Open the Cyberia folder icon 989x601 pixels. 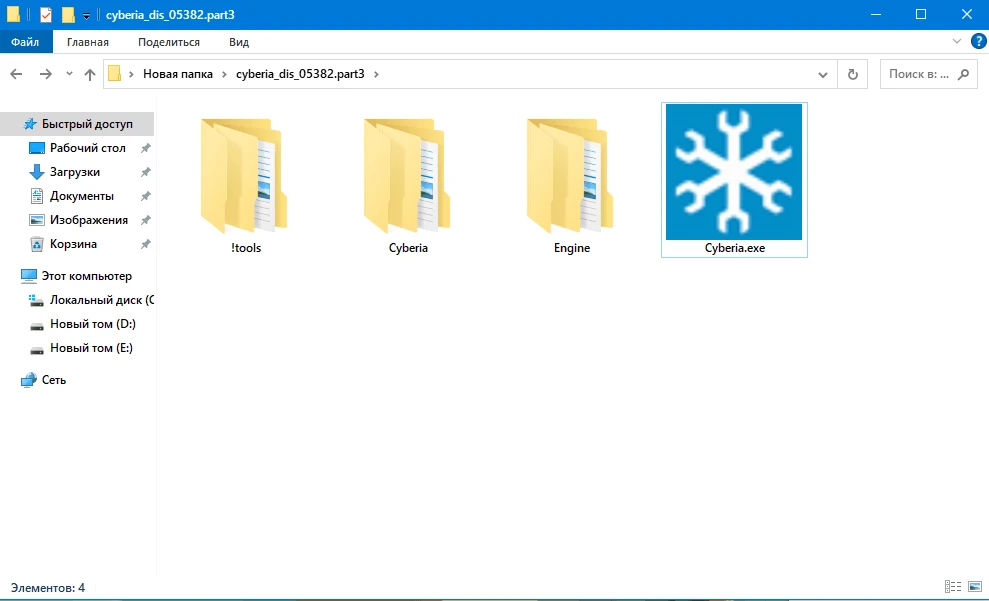click(x=407, y=176)
